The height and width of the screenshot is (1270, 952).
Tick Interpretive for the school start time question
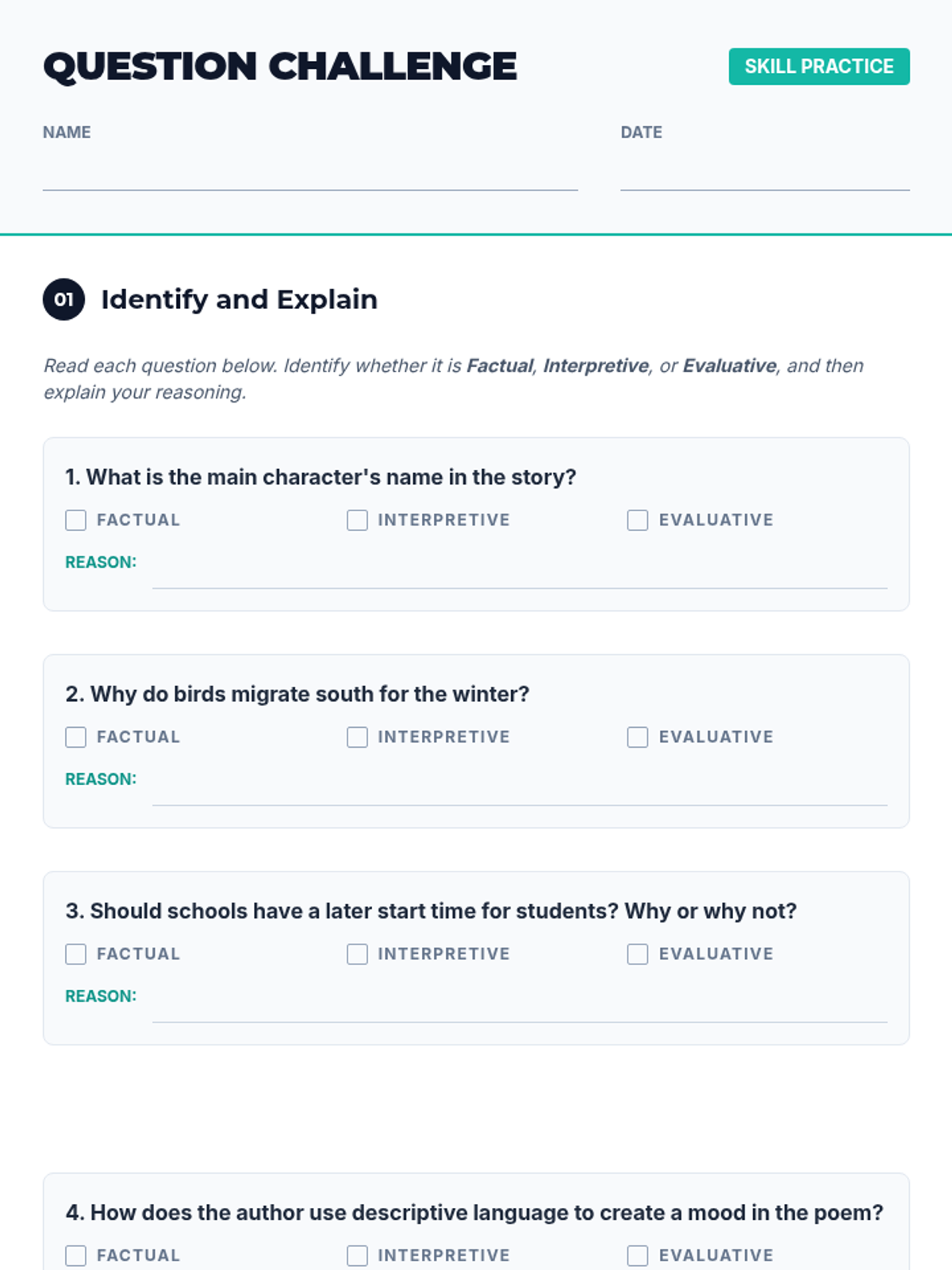pos(357,954)
